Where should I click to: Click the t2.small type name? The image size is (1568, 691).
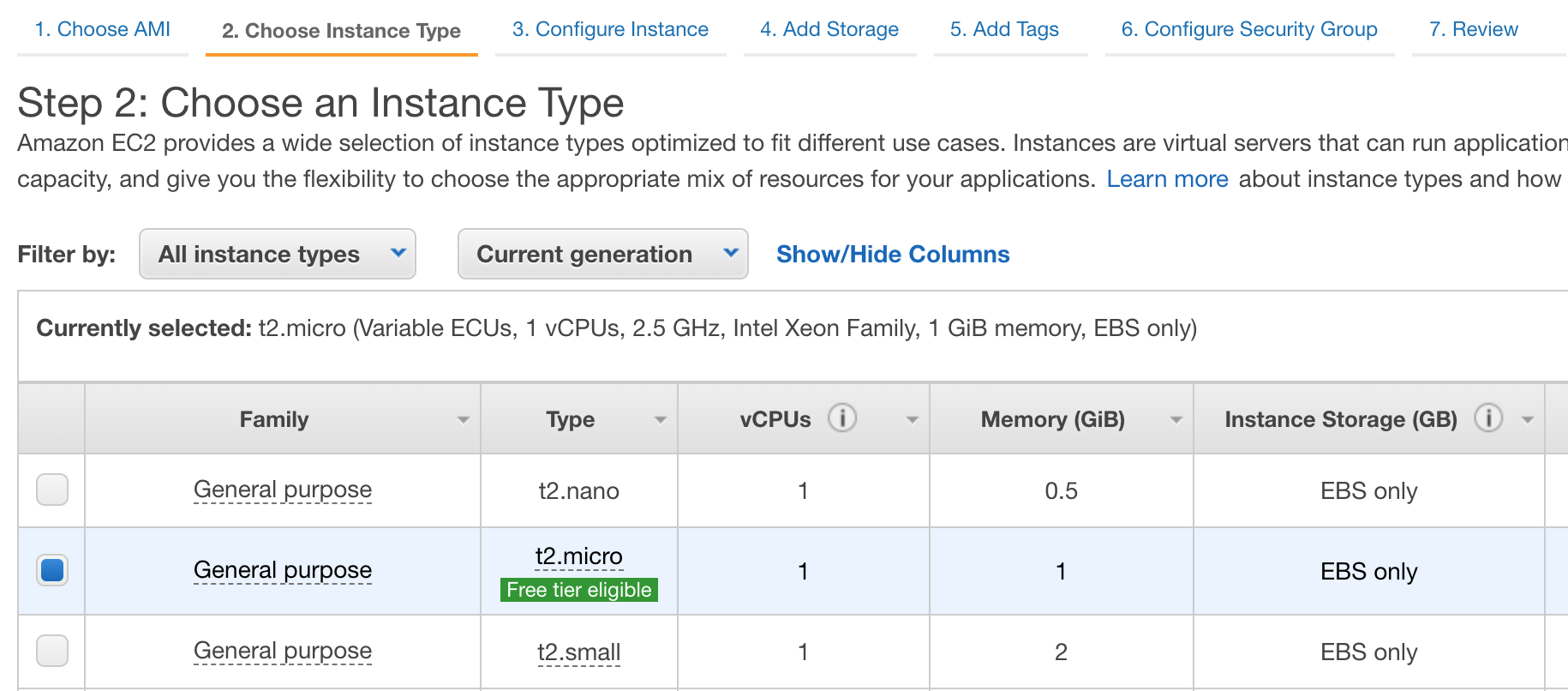click(x=579, y=652)
